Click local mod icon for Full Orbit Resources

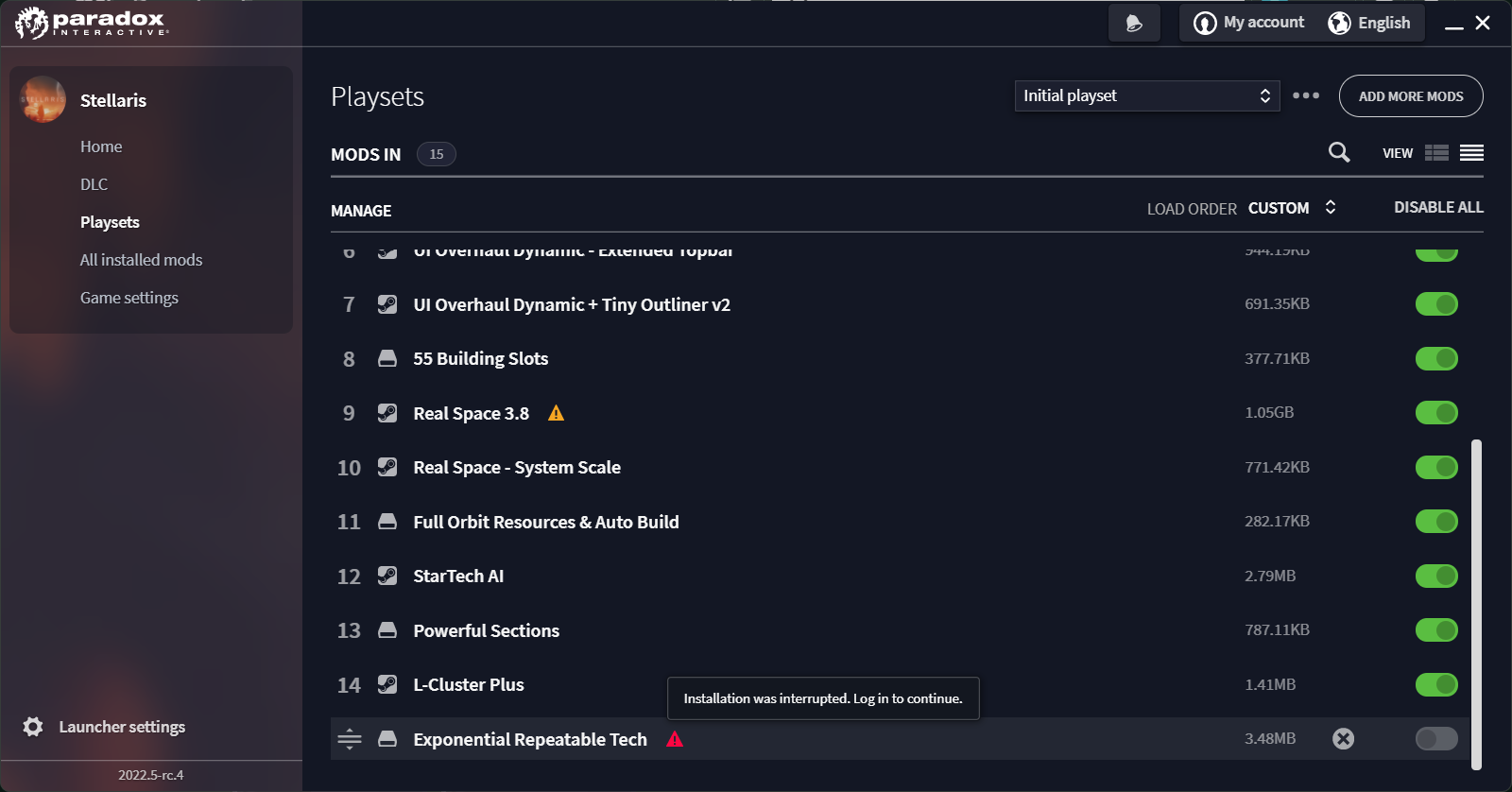click(387, 522)
